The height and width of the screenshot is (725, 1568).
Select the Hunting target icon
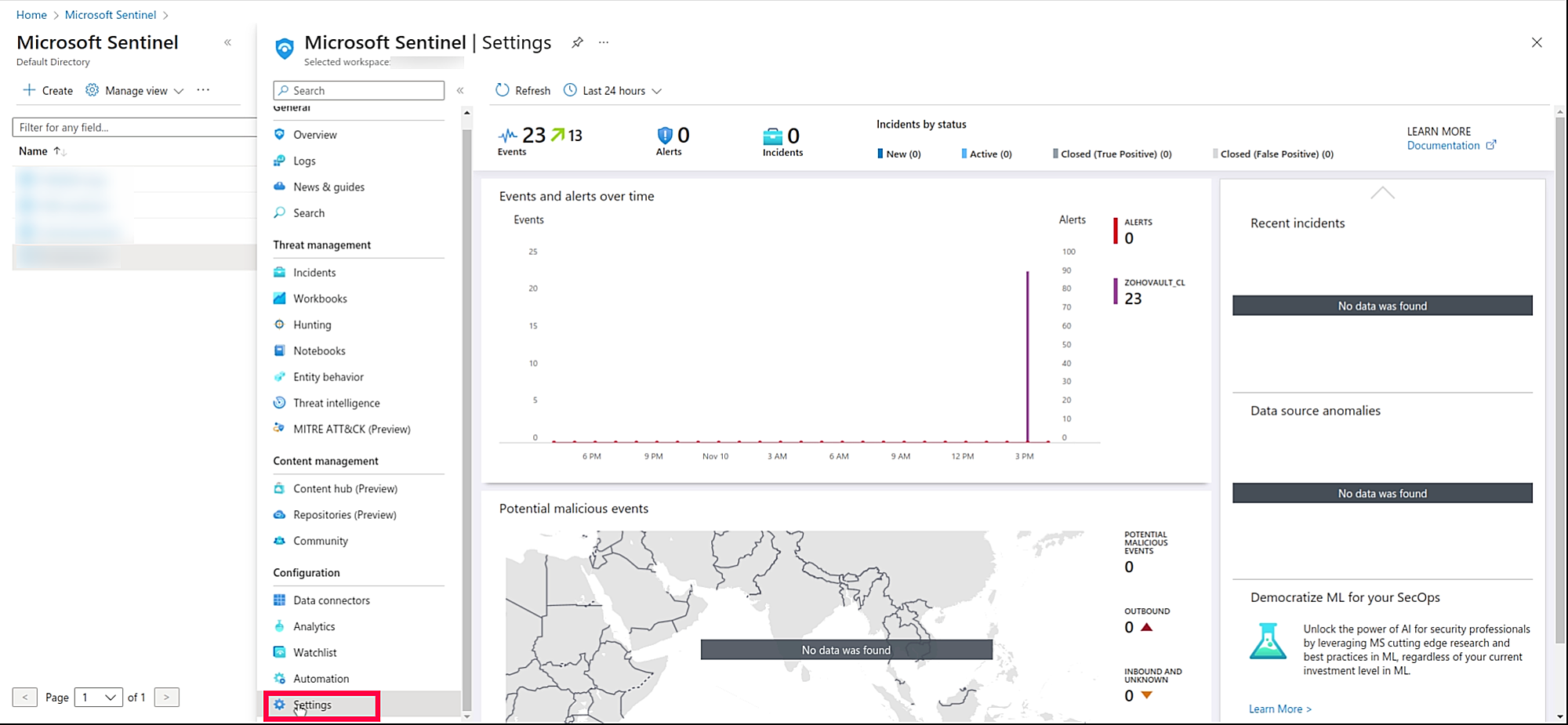click(279, 324)
